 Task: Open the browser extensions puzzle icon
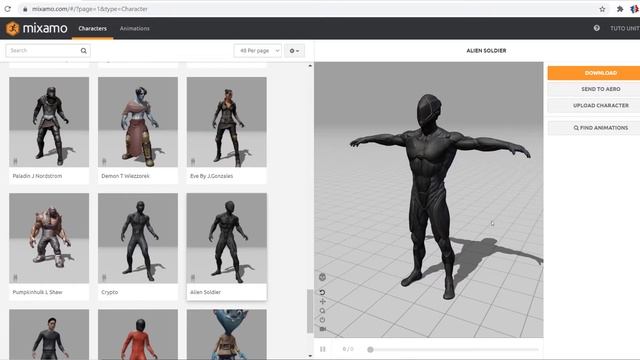(x=620, y=9)
